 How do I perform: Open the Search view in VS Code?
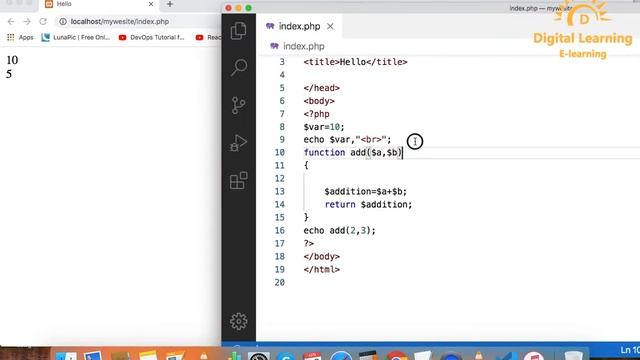click(238, 67)
